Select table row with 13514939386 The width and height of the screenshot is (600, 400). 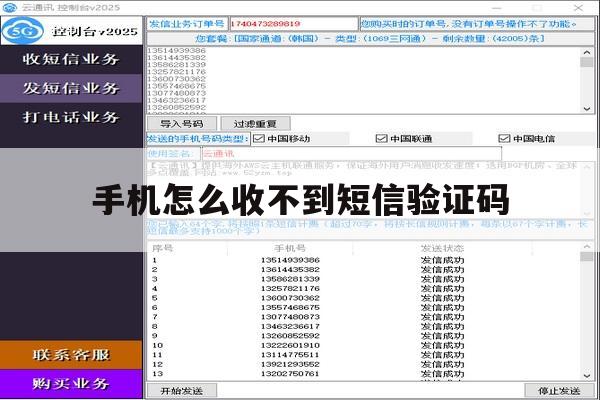[x=364, y=260]
